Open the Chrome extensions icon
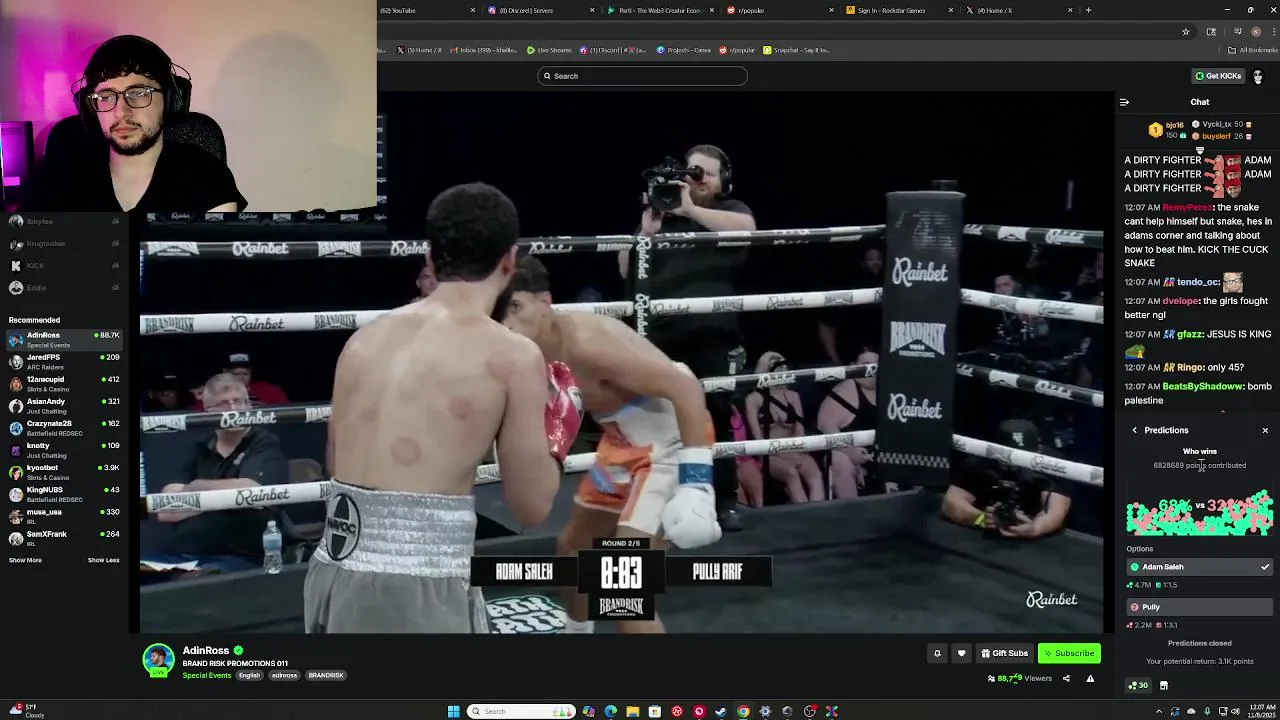This screenshot has width=1280, height=720. [1211, 32]
